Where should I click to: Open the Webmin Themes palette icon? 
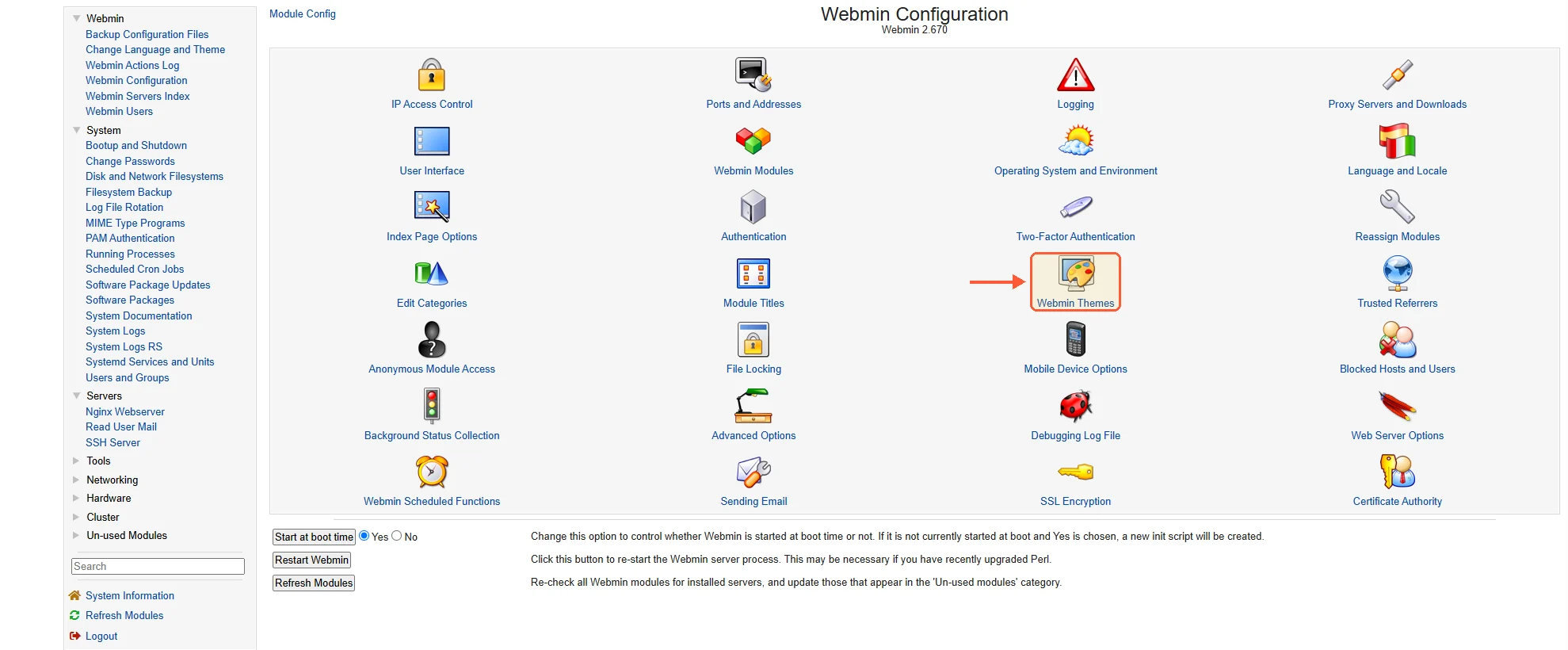pos(1075,273)
